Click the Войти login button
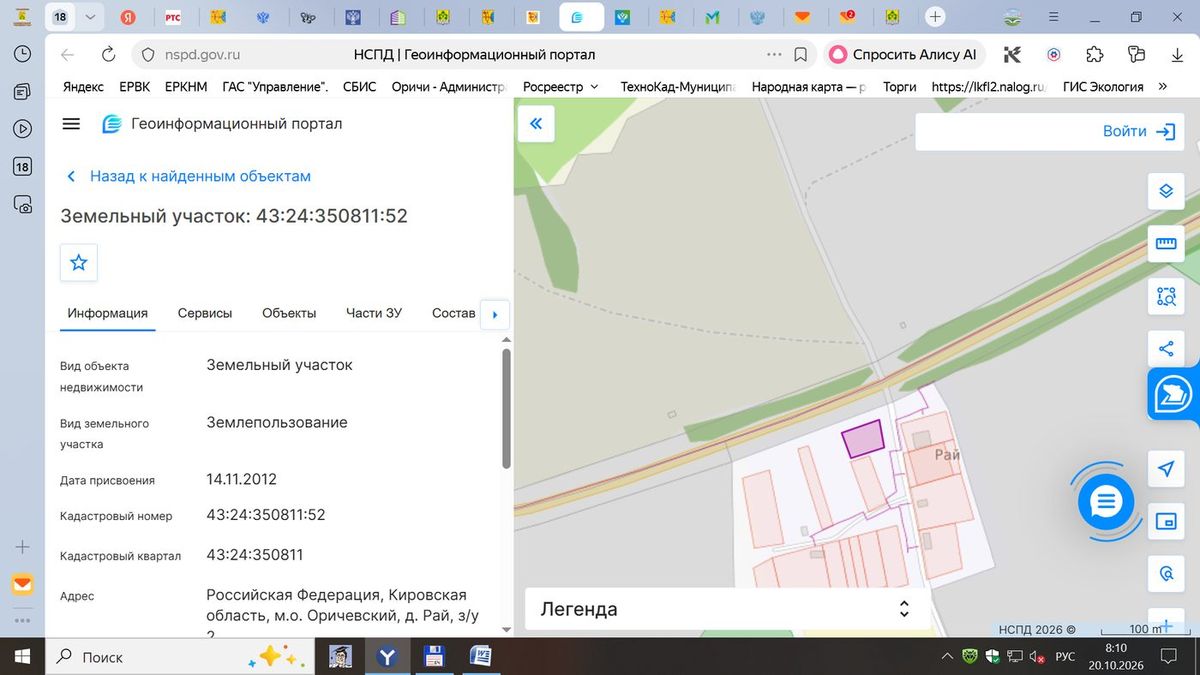Screen dimensions: 1200x675 1138,131
